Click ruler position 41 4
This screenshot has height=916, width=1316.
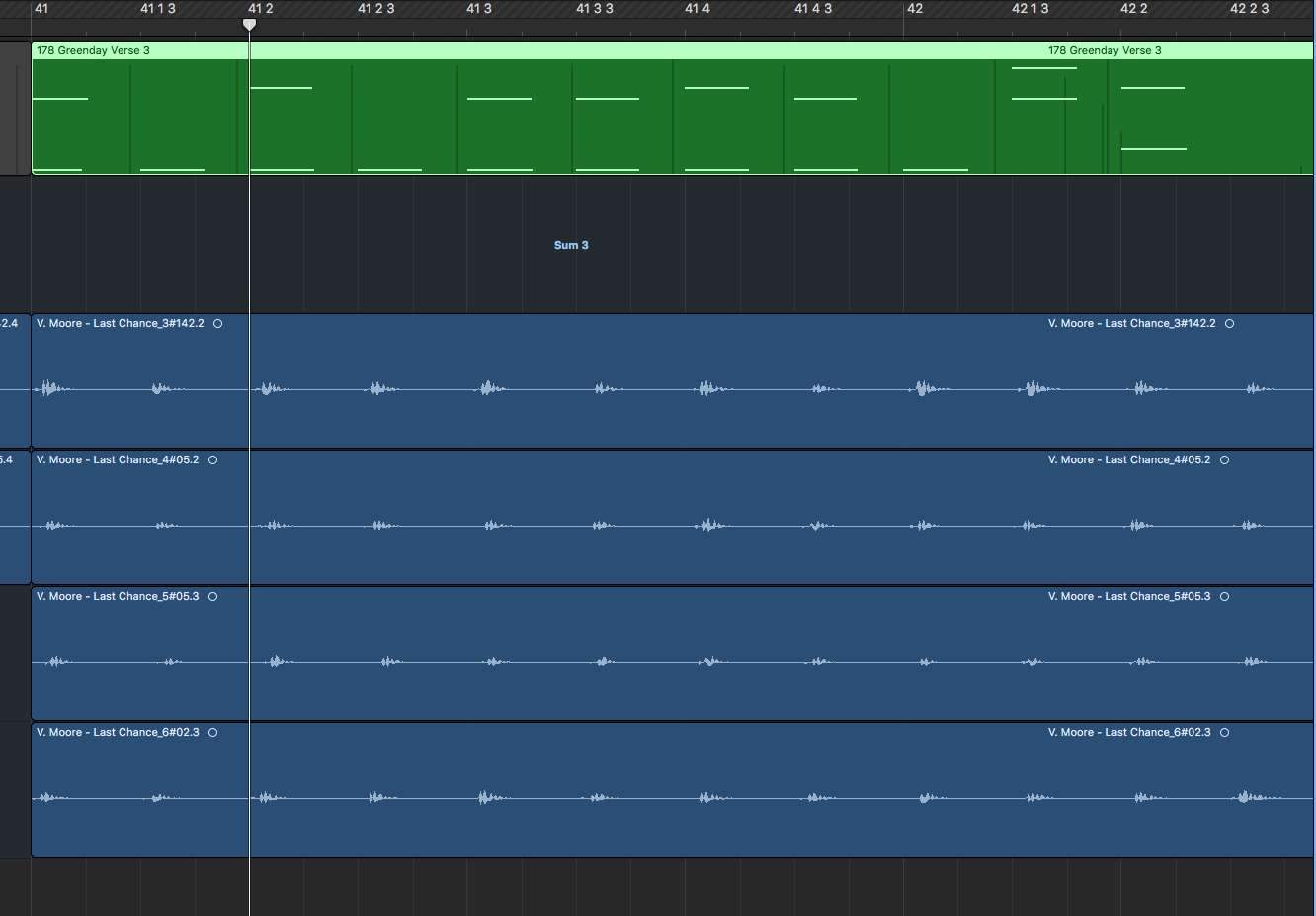(x=698, y=9)
